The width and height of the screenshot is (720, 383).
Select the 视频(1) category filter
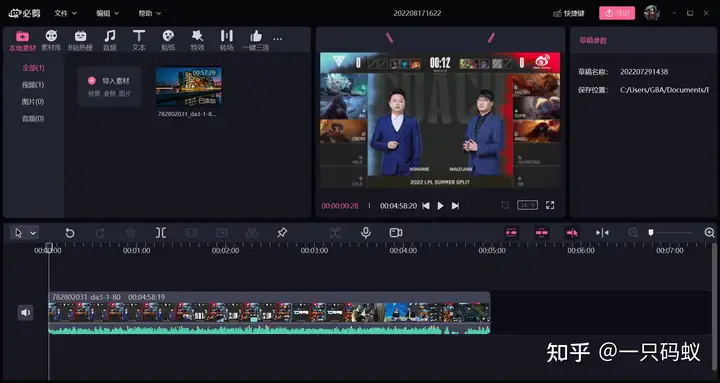click(x=33, y=85)
